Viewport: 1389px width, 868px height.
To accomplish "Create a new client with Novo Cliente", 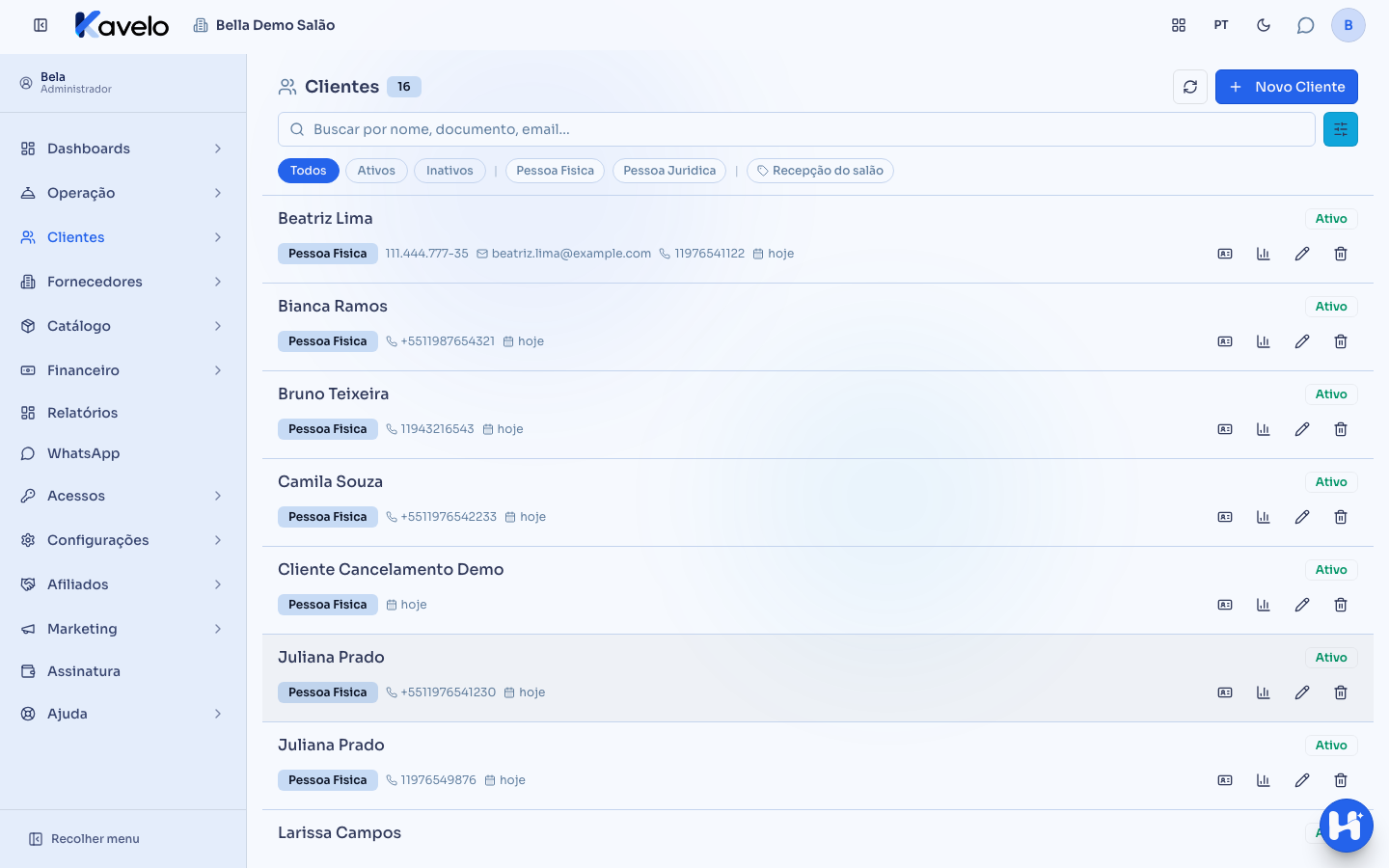I will (1287, 87).
